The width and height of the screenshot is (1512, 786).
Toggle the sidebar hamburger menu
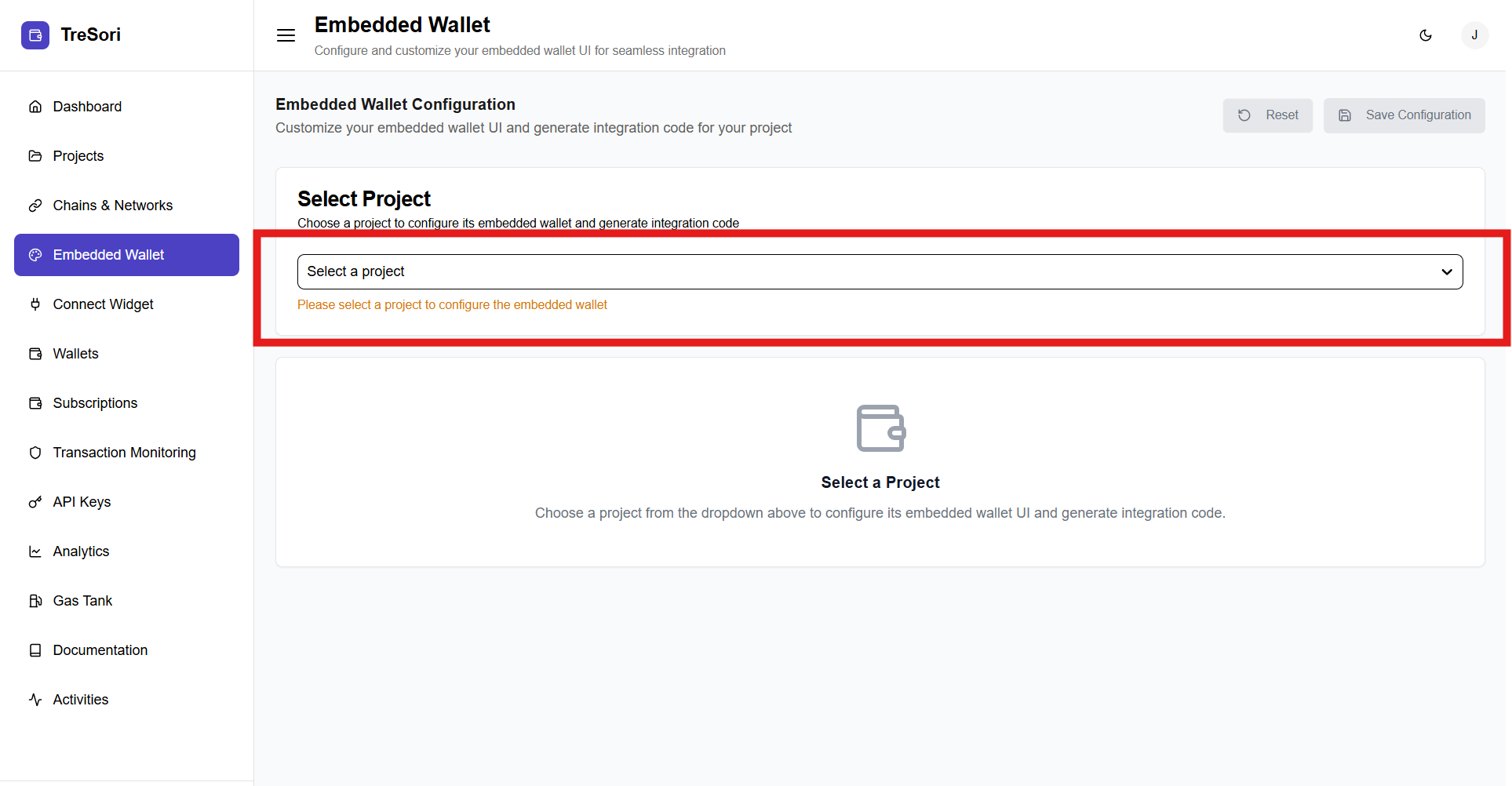286,35
